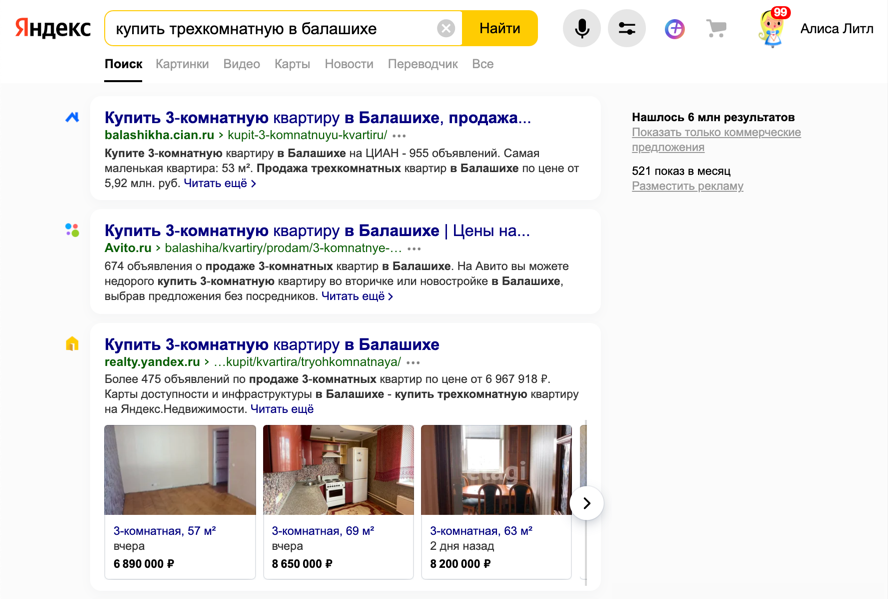The image size is (888, 599).
Task: Open search settings sliders icon
Action: [x=627, y=29]
